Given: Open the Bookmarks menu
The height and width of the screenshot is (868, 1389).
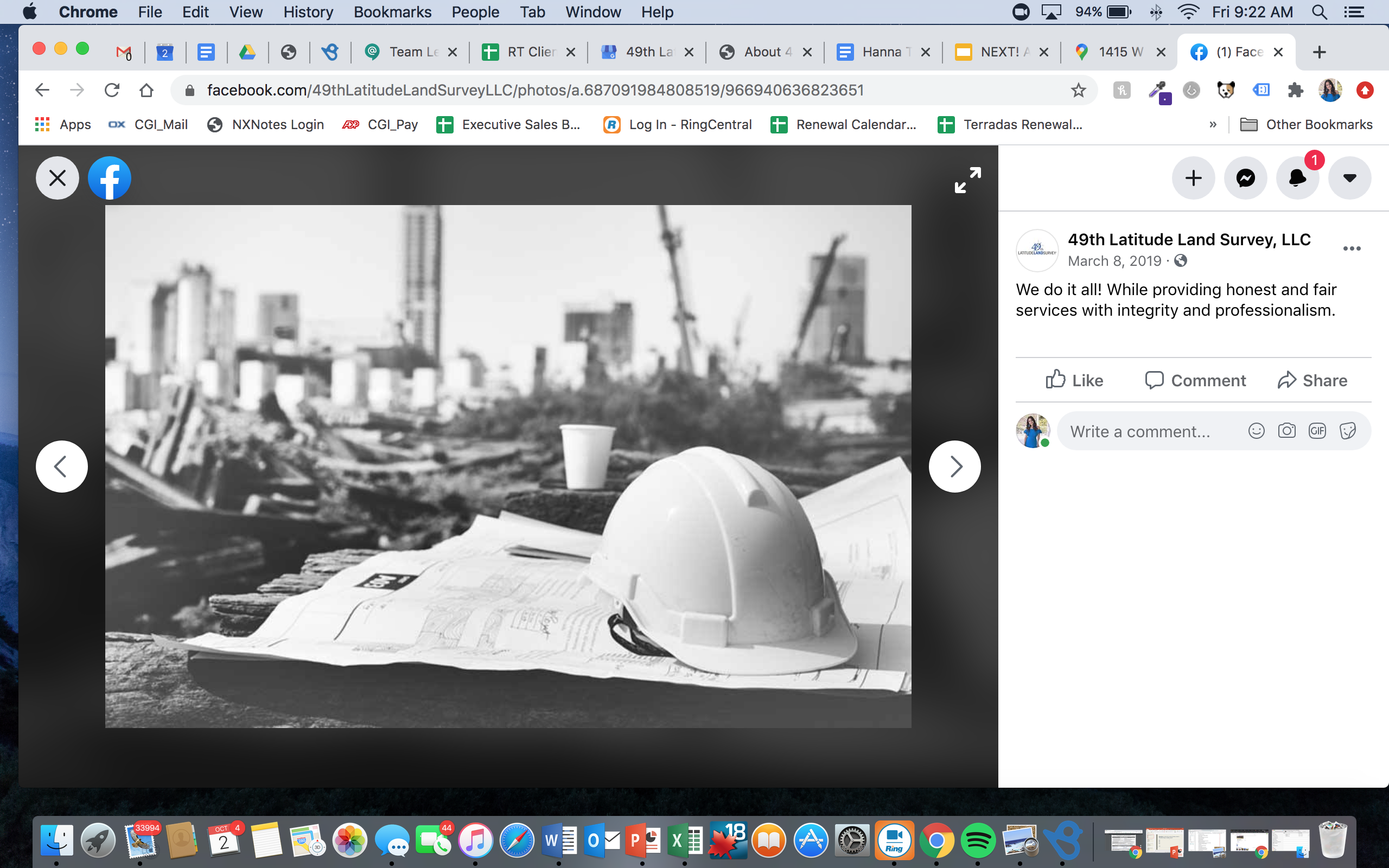Looking at the screenshot, I should 392,12.
